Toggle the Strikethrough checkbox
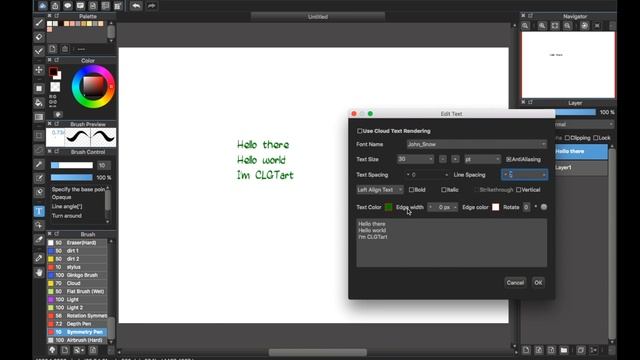This screenshot has height=360, width=640. [x=476, y=190]
